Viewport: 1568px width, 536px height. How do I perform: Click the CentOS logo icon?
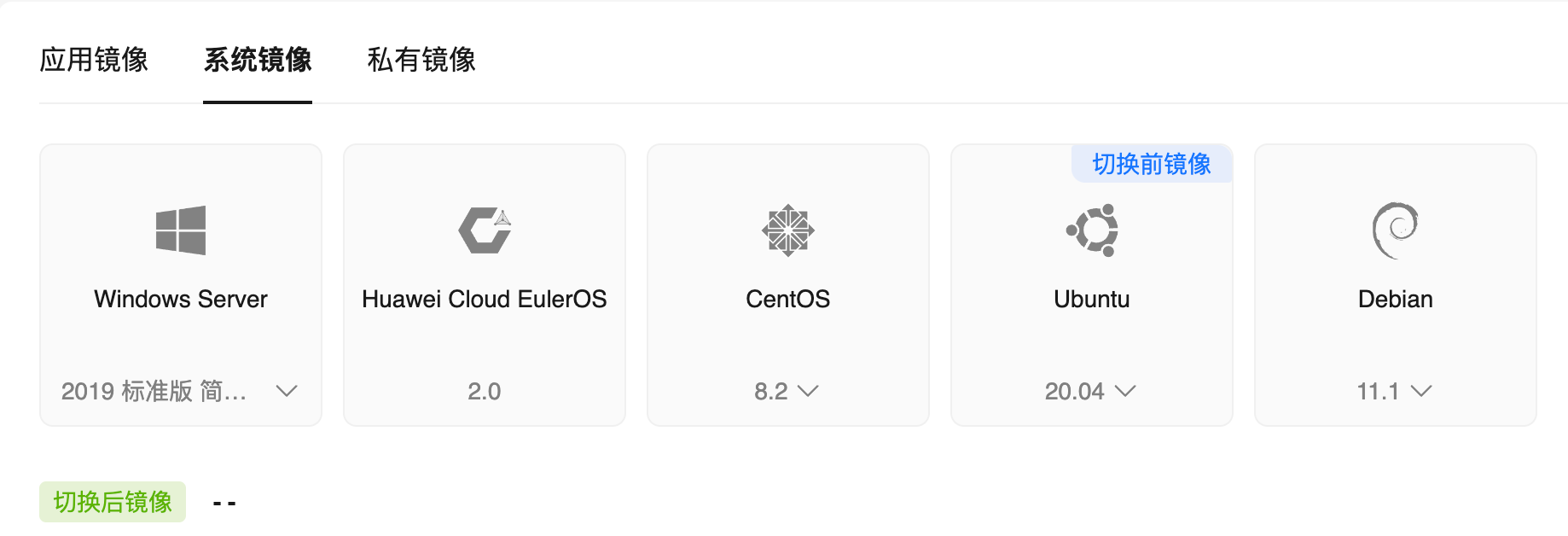(788, 230)
